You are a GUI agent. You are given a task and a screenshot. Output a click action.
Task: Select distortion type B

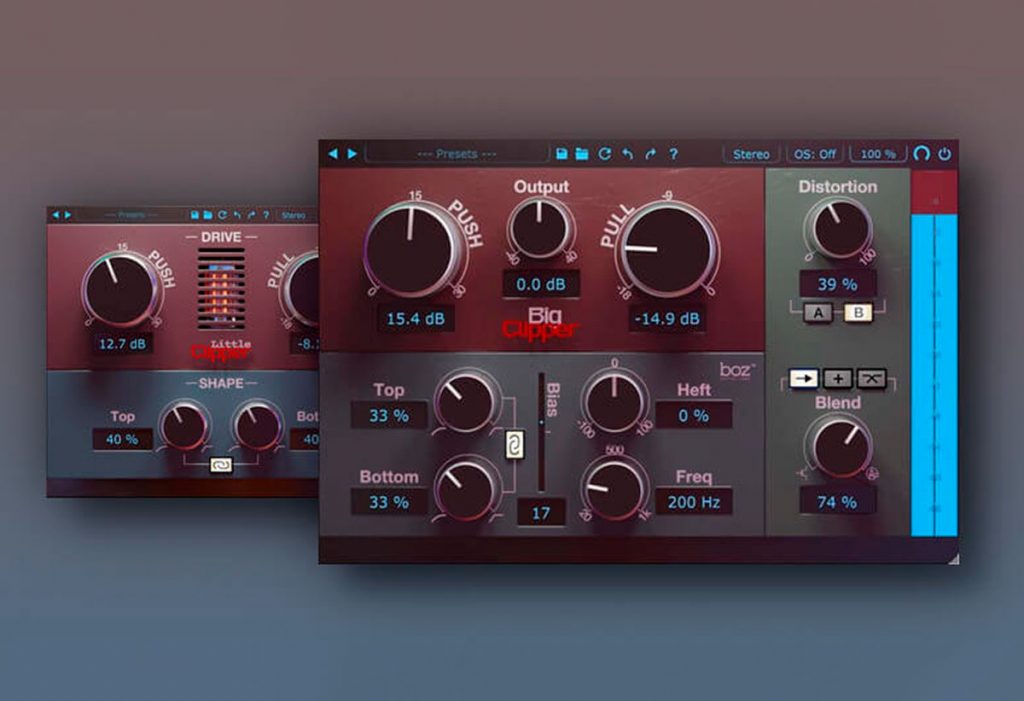pyautogui.click(x=858, y=313)
